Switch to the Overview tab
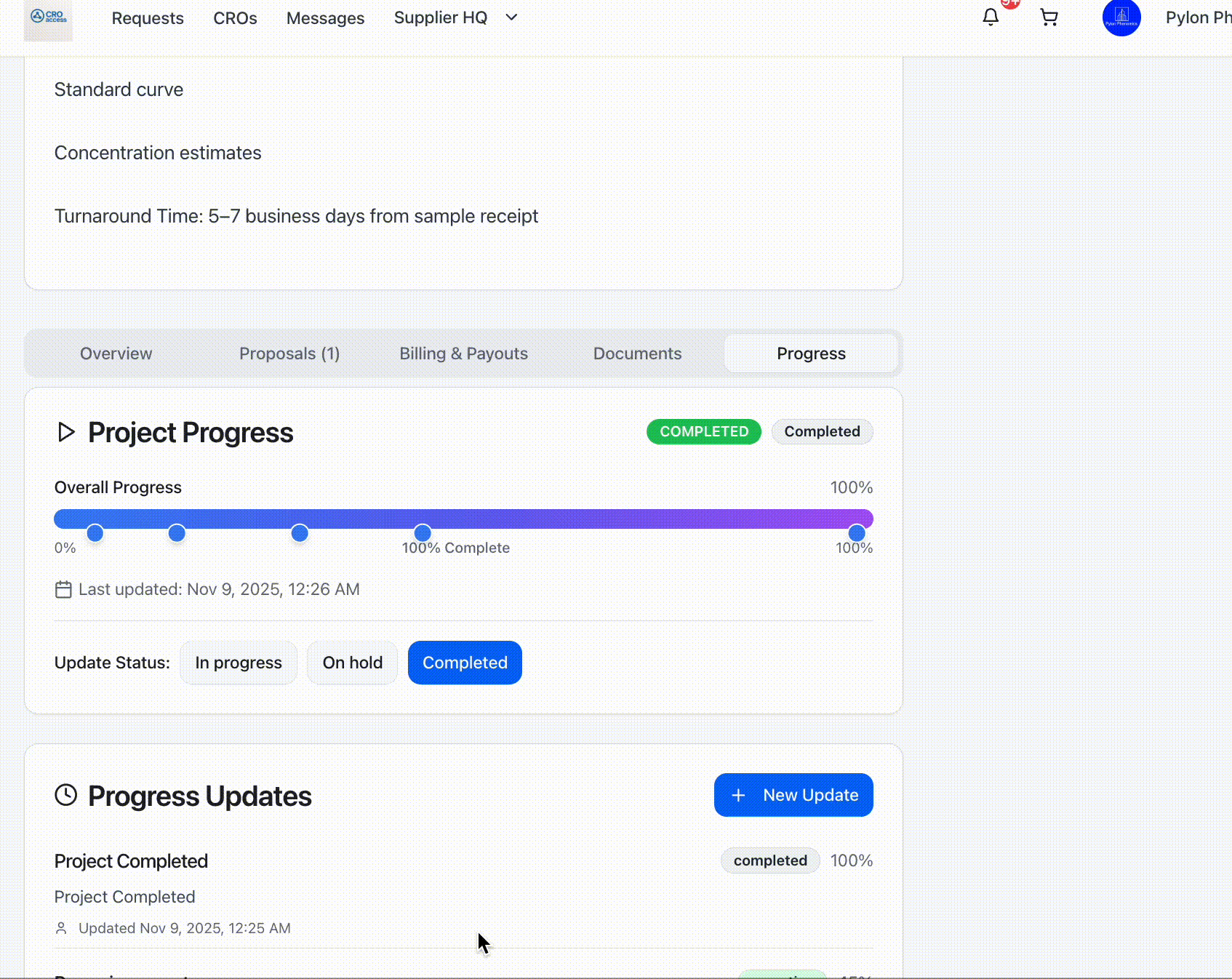Screen dimensions: 1232x979 click(x=116, y=353)
